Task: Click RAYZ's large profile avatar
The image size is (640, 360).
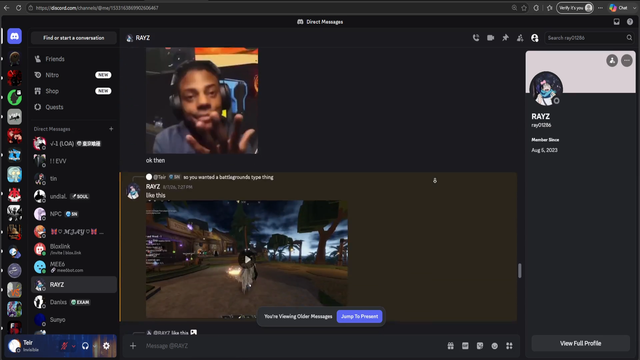Action: click(546, 89)
